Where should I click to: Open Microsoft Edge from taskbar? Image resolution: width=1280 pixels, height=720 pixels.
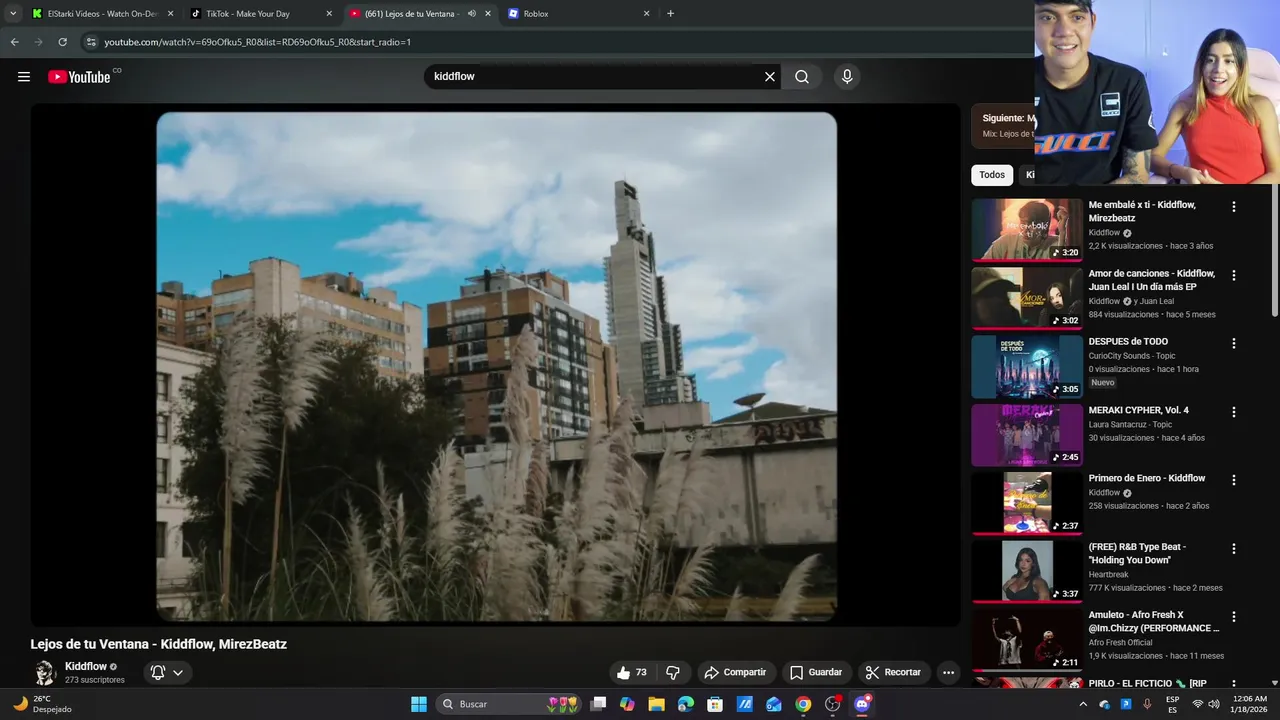coord(685,704)
